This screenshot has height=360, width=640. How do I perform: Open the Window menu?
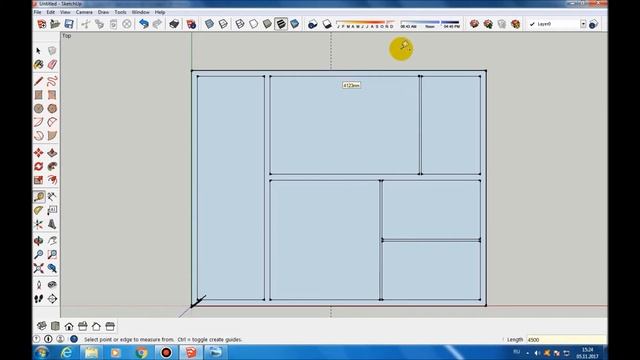pyautogui.click(x=140, y=12)
